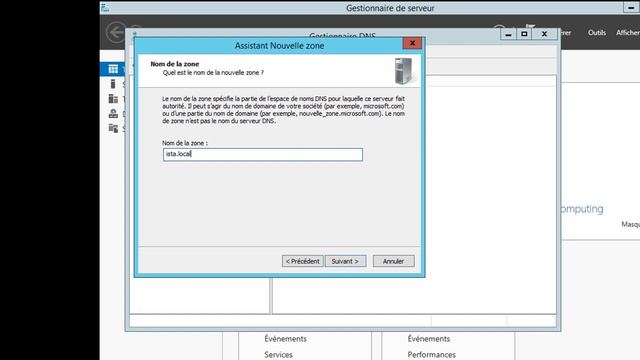Click the Masquer link in Server Manager
Screen dimensions: 640x360
tap(630, 224)
